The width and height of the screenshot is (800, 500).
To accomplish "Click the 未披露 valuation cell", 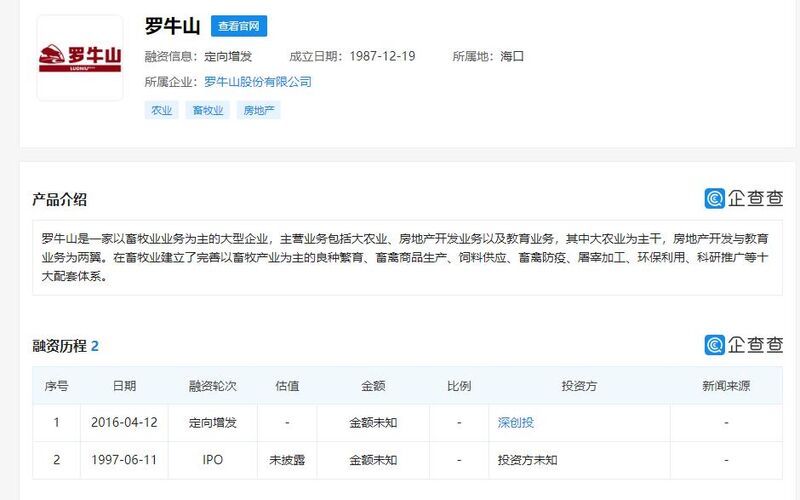I will pyautogui.click(x=287, y=460).
